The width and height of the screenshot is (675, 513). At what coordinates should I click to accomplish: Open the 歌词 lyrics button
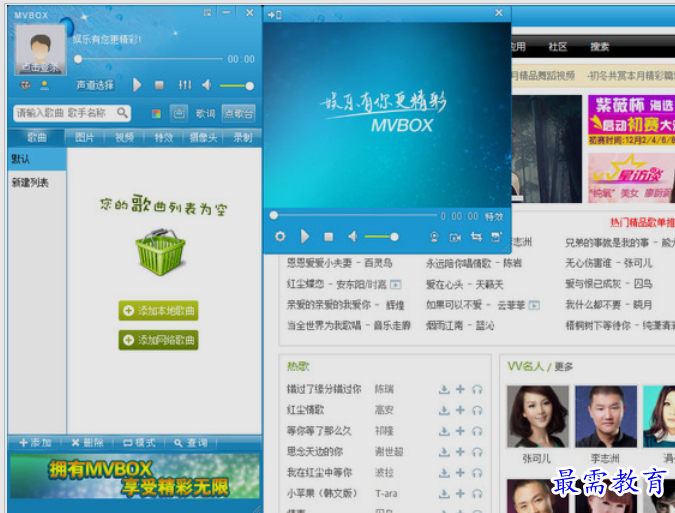[x=205, y=114]
